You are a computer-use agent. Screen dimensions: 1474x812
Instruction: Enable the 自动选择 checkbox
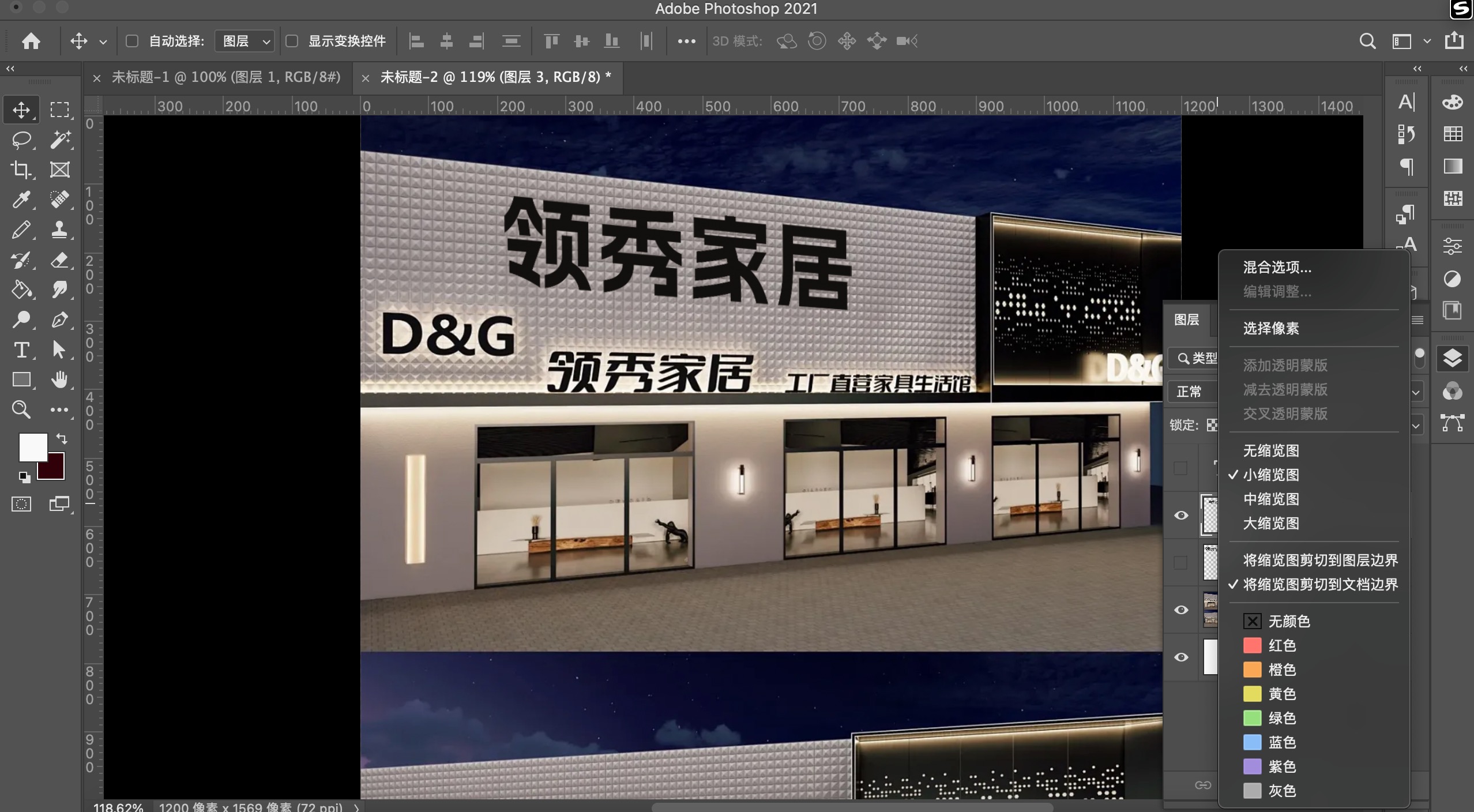click(x=132, y=41)
